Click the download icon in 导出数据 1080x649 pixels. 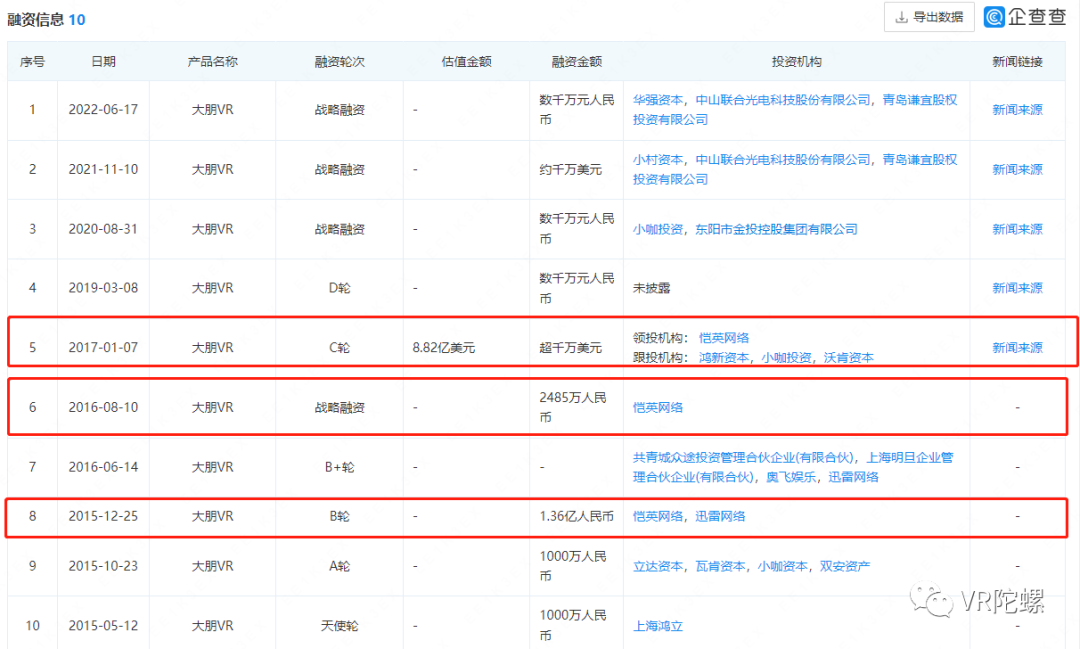coord(901,18)
